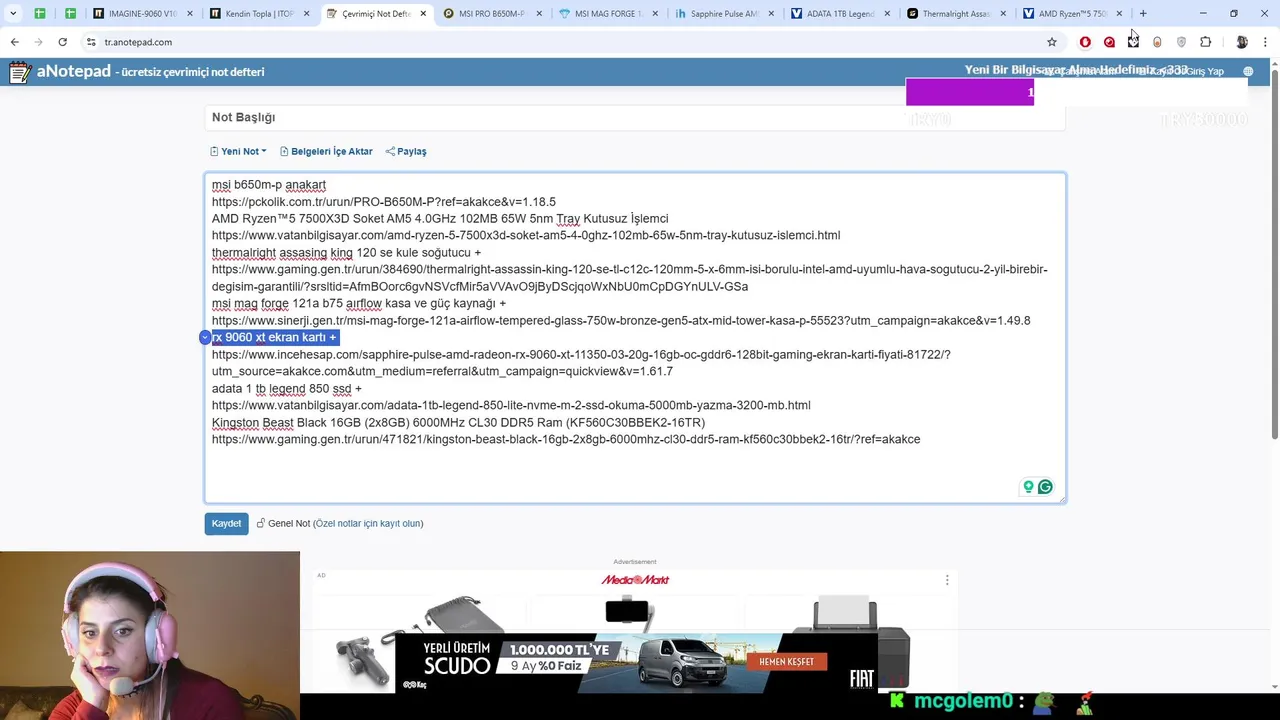Click the 'msi mag forge 121a b75 airflow' line
Image resolution: width=1280 pixels, height=720 pixels.
click(358, 304)
